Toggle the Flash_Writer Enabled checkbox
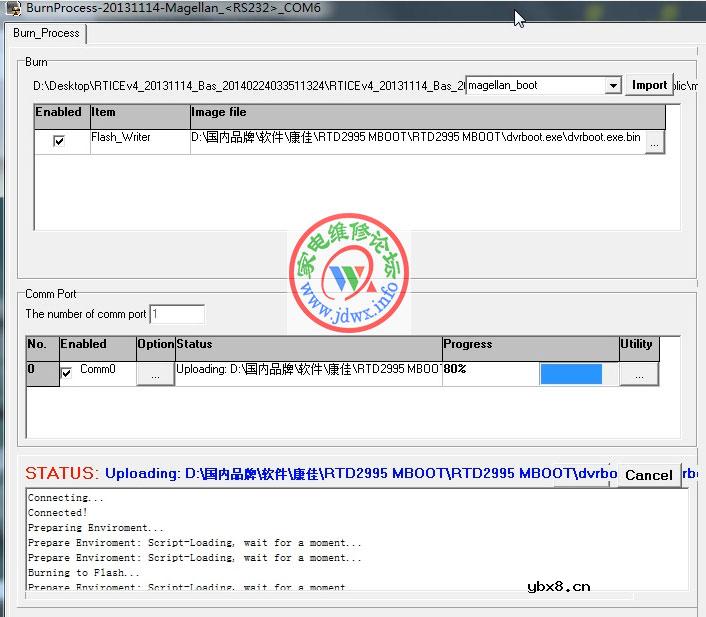The width and height of the screenshot is (706, 617). [59, 141]
